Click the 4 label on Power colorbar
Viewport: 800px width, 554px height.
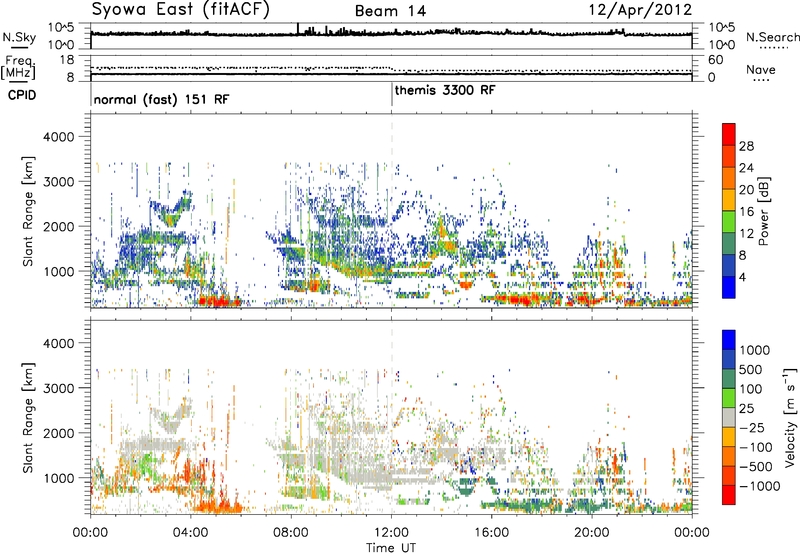point(742,277)
